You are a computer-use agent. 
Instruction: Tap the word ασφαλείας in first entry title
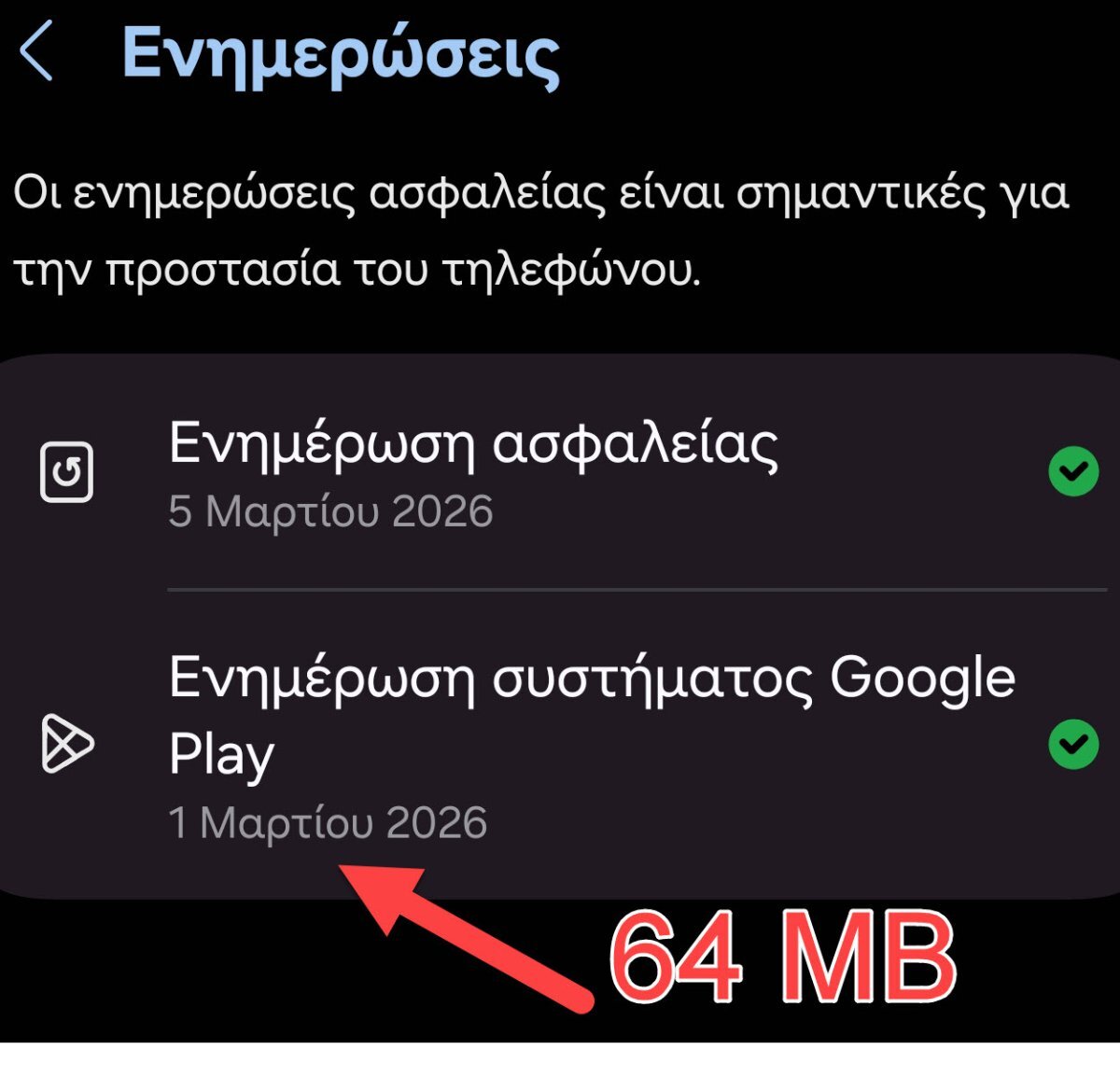coord(635,443)
